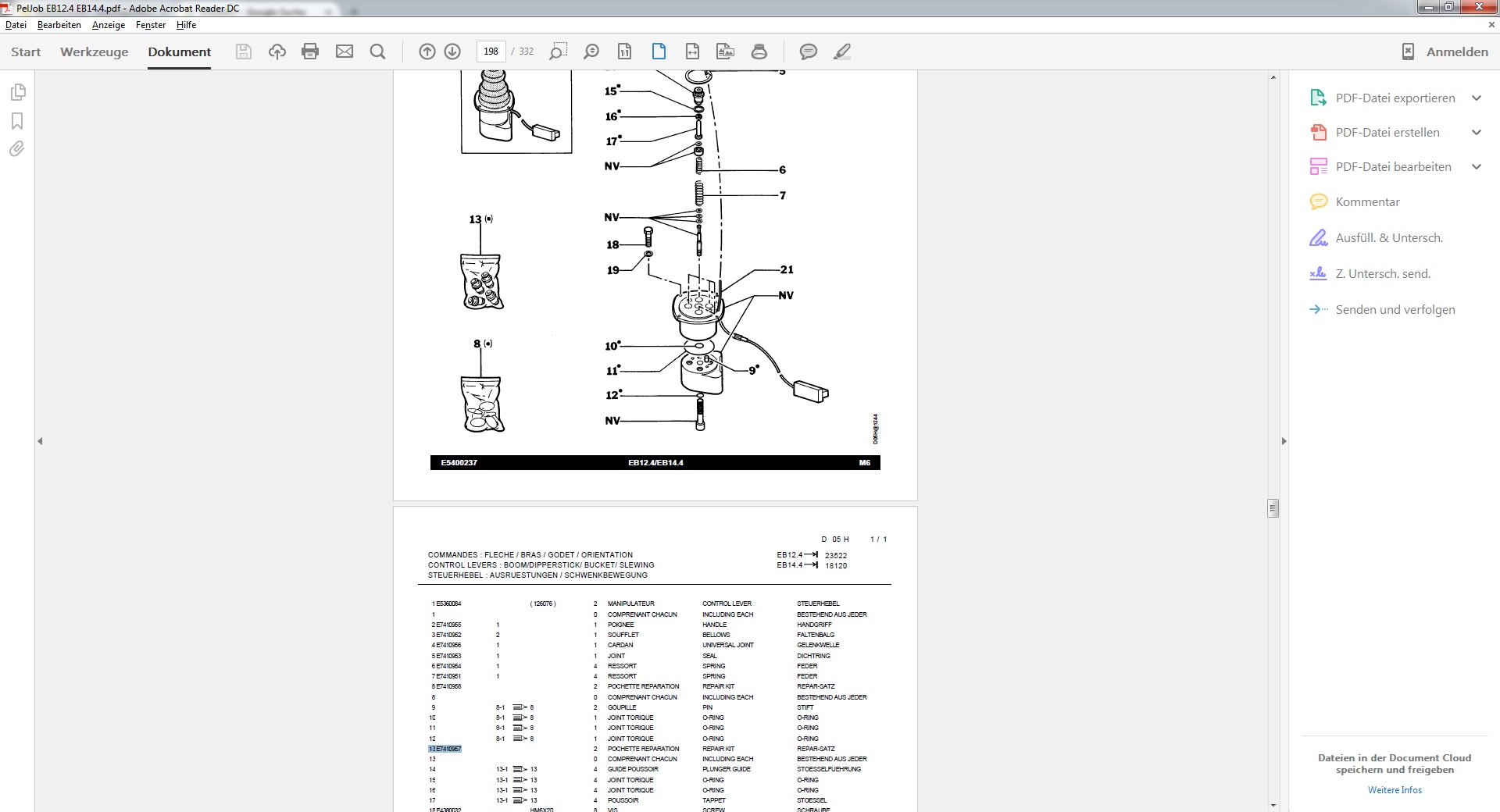1500x812 pixels.
Task: Click the zoom out magnifier icon
Action: point(591,52)
